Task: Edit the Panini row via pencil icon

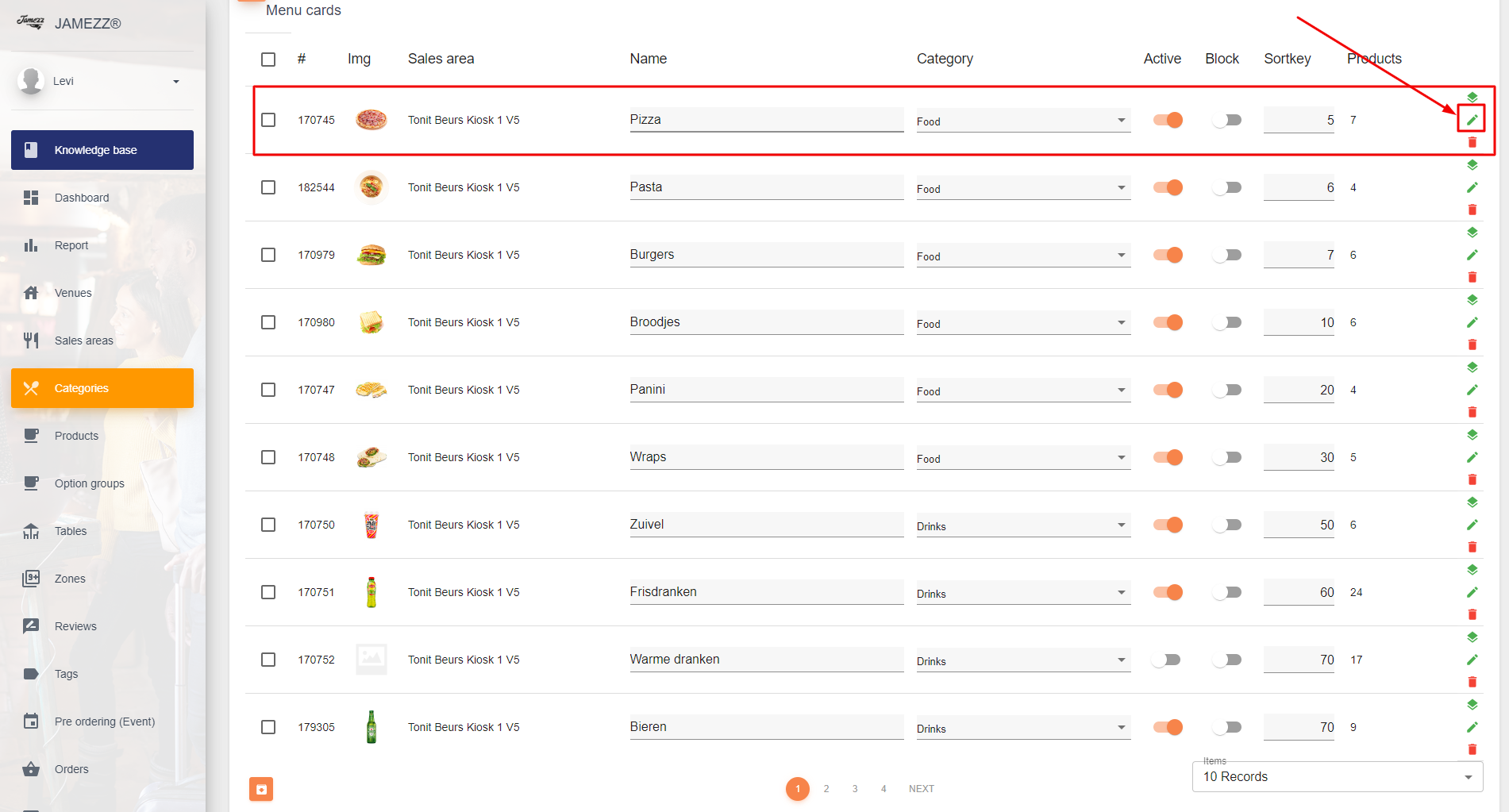Action: tap(1472, 390)
